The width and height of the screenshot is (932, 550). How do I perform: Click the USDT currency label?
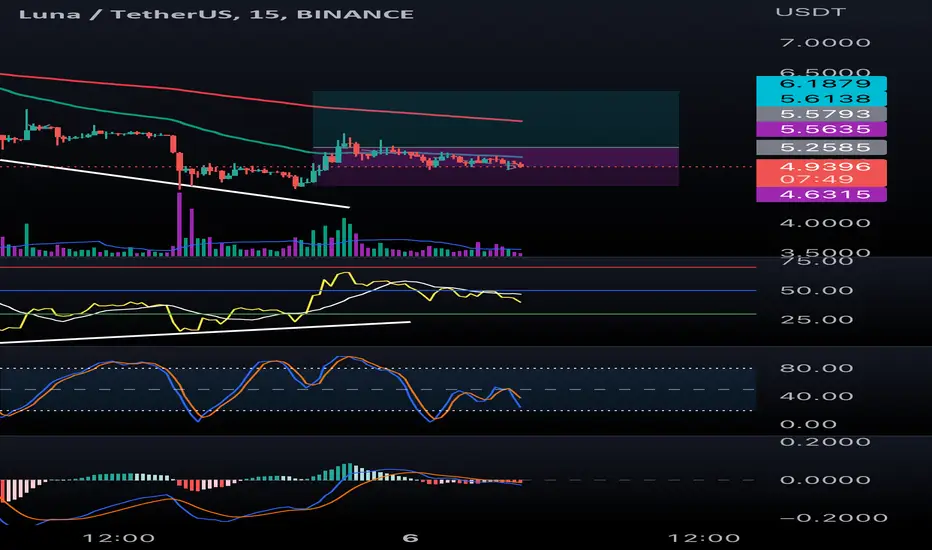[811, 12]
